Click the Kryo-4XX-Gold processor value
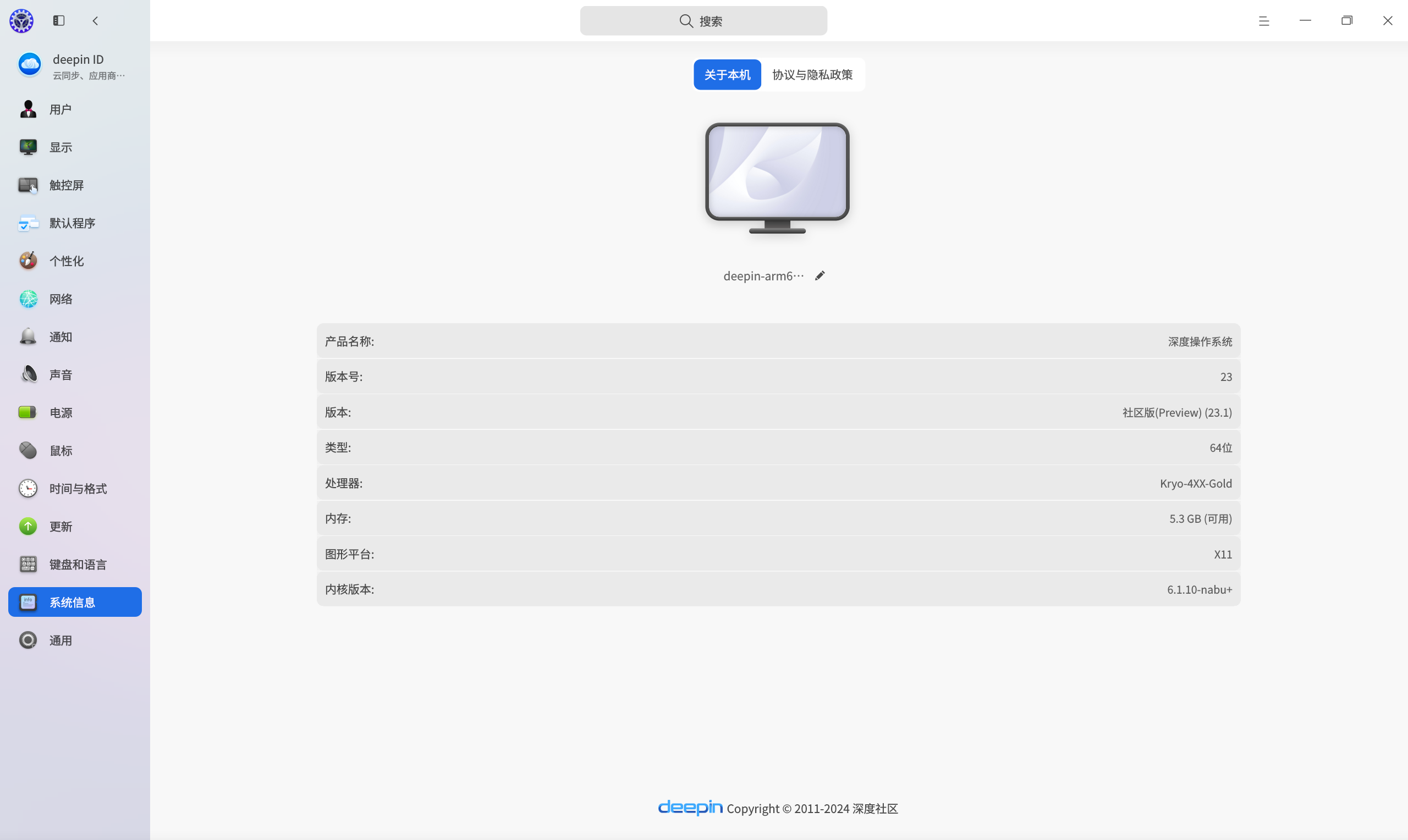This screenshot has width=1408, height=840. pyautogui.click(x=1196, y=483)
